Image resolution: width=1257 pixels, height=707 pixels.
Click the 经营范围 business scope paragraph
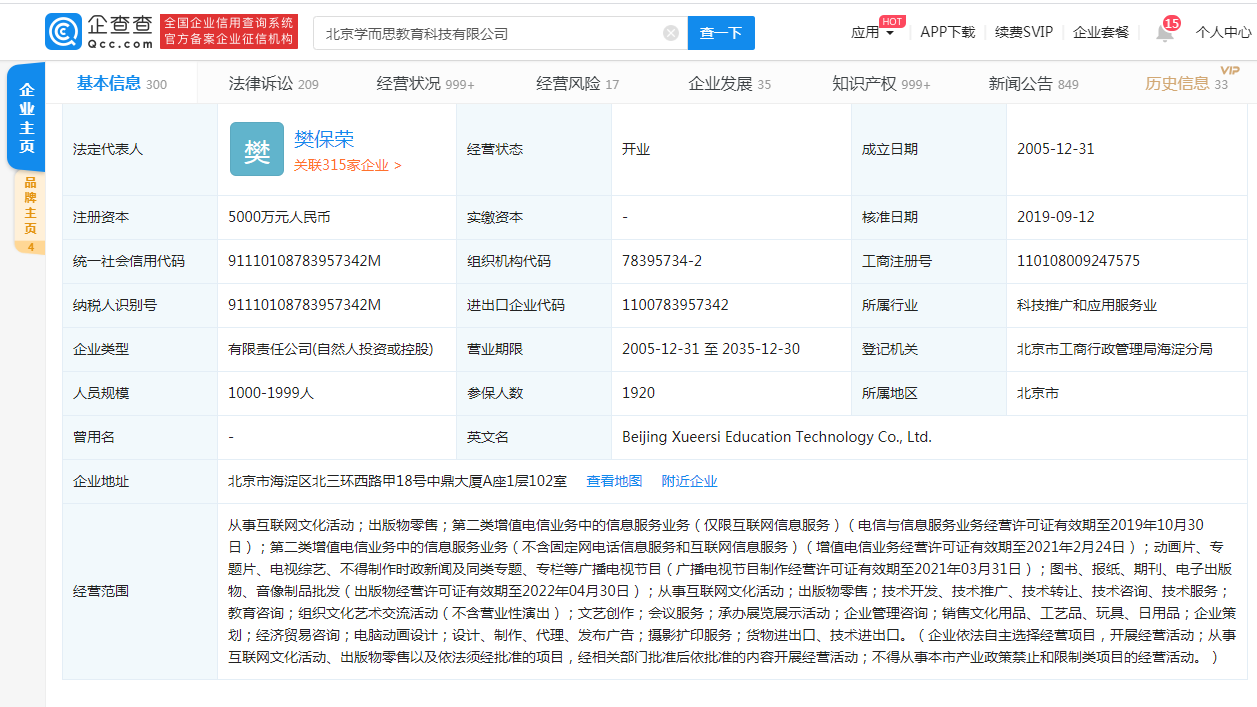pos(733,591)
